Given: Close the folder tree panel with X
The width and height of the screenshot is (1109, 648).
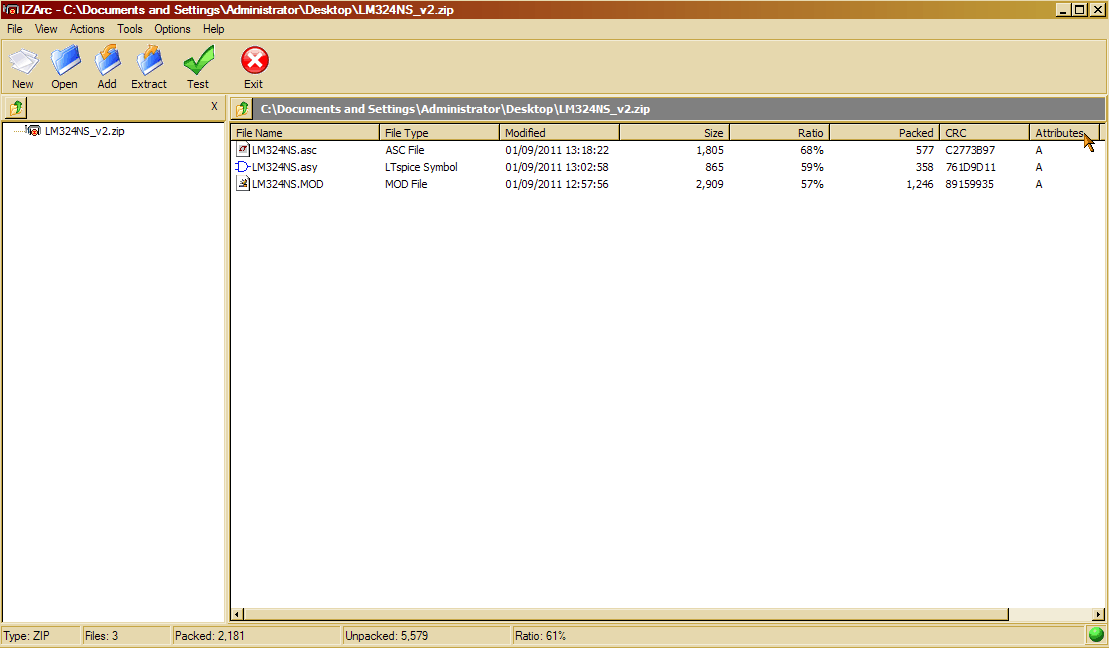Looking at the screenshot, I should (214, 107).
